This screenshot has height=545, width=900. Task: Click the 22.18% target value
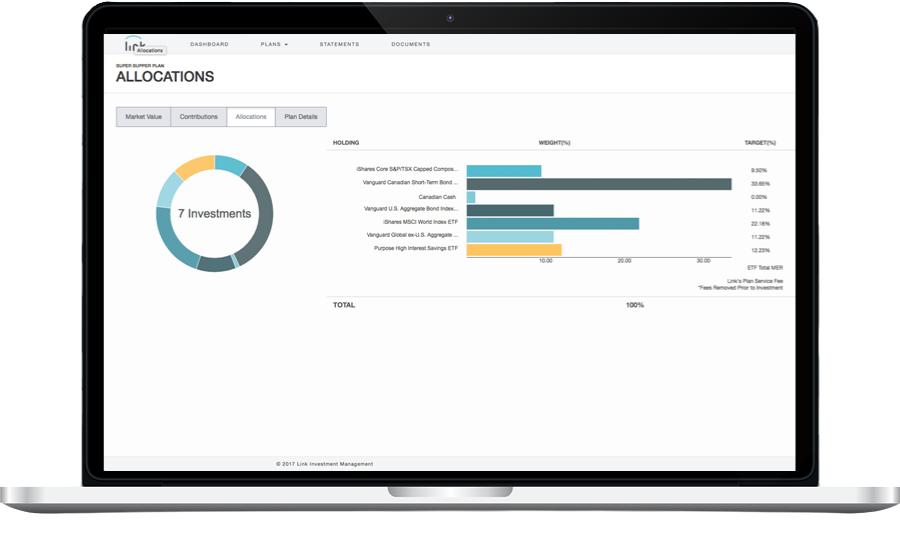tap(760, 223)
